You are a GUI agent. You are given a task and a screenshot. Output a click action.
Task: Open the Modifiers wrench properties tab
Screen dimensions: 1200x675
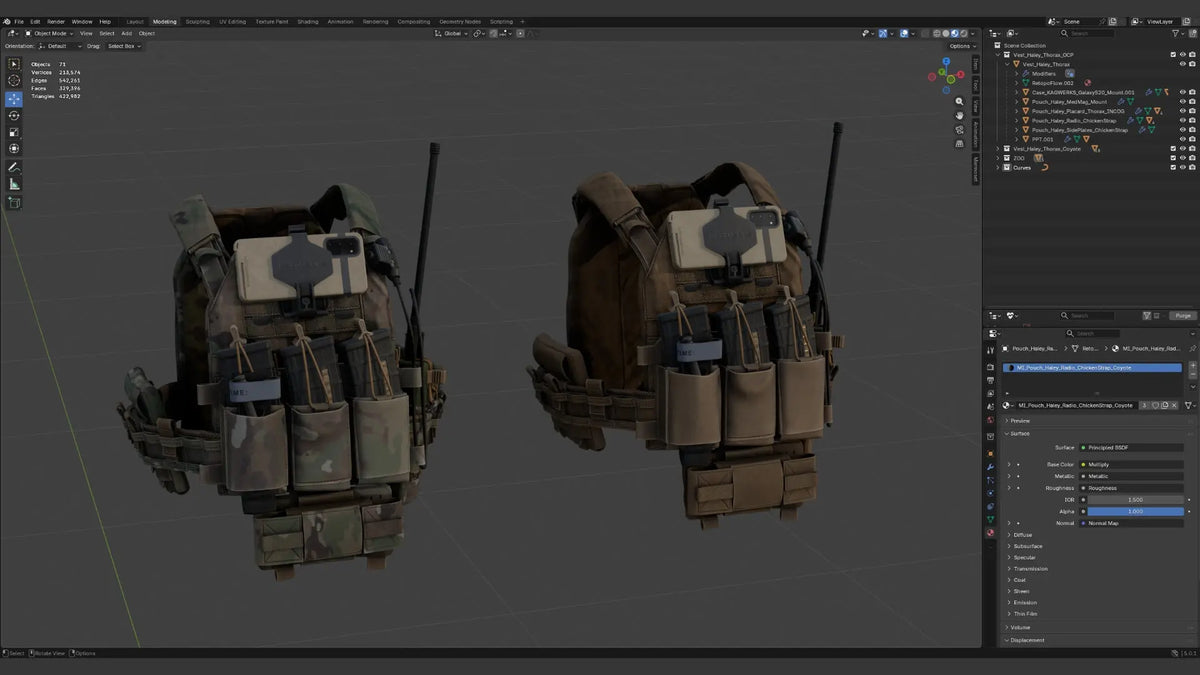[990, 467]
